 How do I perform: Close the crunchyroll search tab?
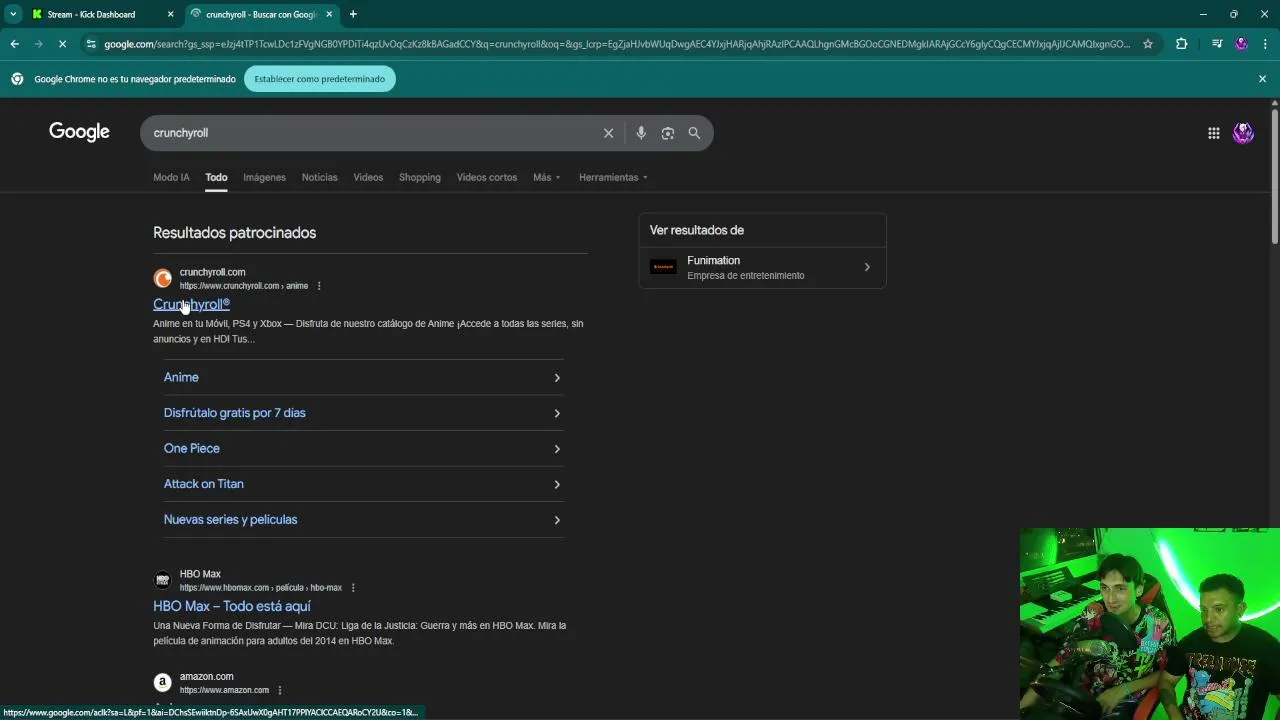(x=329, y=14)
